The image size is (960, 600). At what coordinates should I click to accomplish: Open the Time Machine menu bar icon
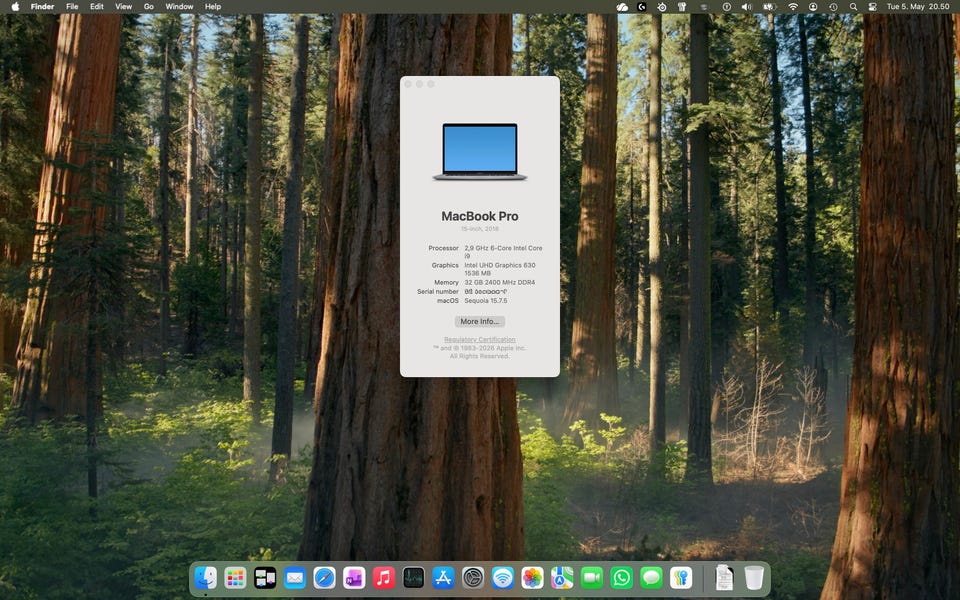(x=833, y=7)
